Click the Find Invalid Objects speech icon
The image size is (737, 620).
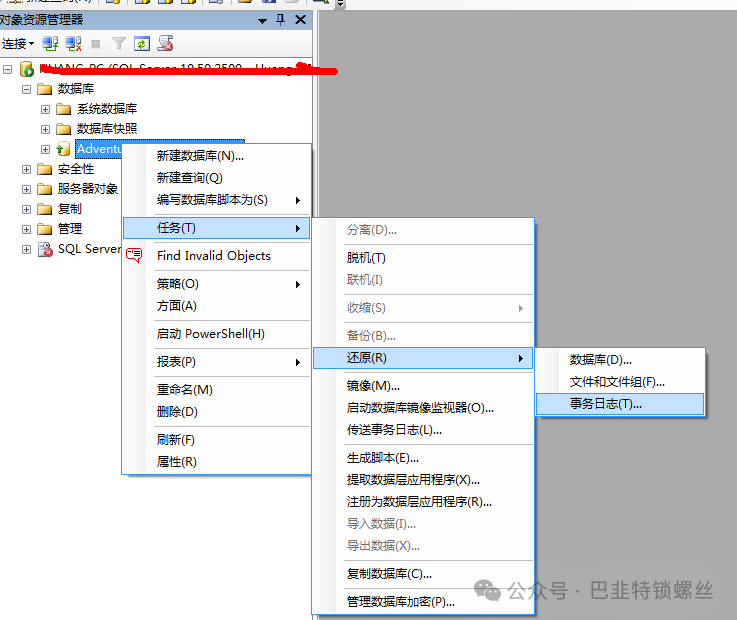click(134, 255)
